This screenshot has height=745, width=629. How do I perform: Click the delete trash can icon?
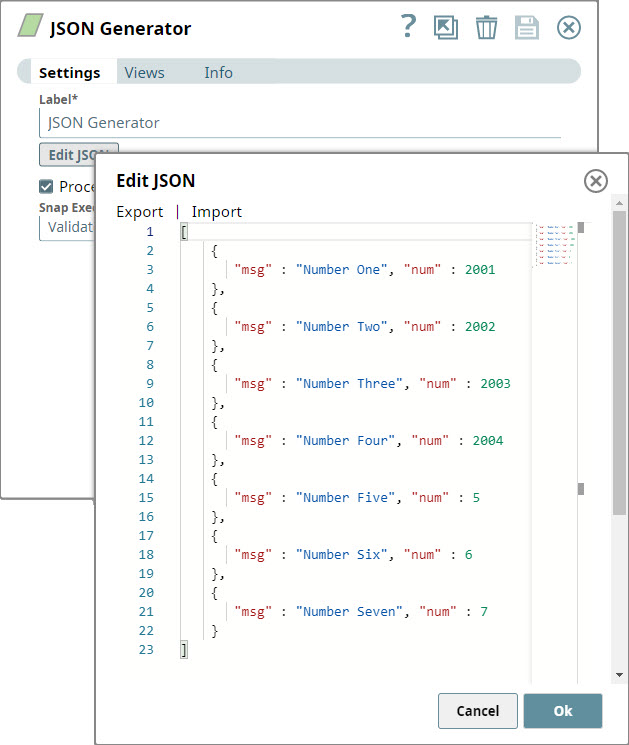click(x=486, y=27)
